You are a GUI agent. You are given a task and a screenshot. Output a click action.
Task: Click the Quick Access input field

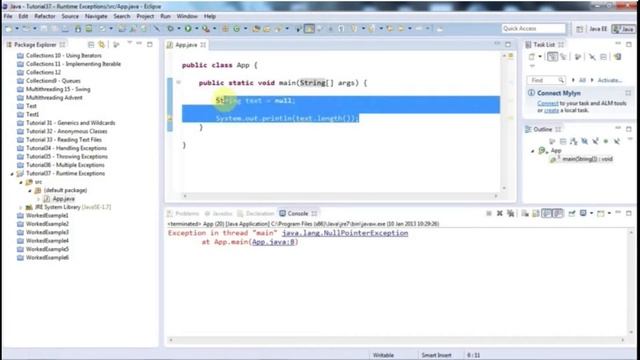533,29
